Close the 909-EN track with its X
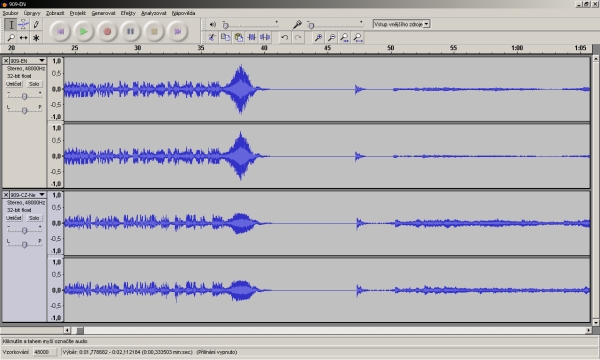 [x=6, y=61]
